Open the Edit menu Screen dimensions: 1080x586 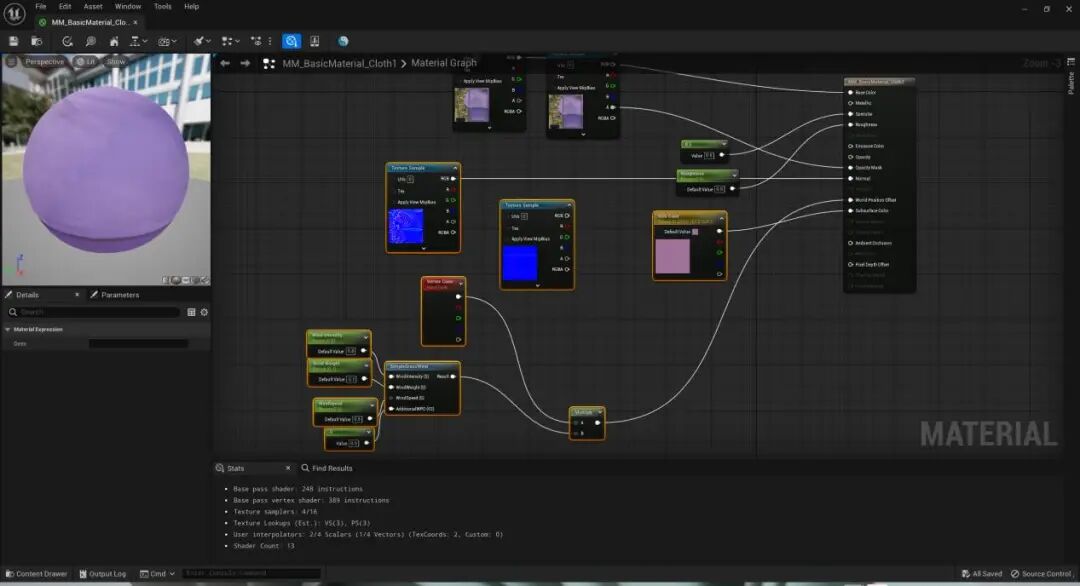click(x=65, y=6)
